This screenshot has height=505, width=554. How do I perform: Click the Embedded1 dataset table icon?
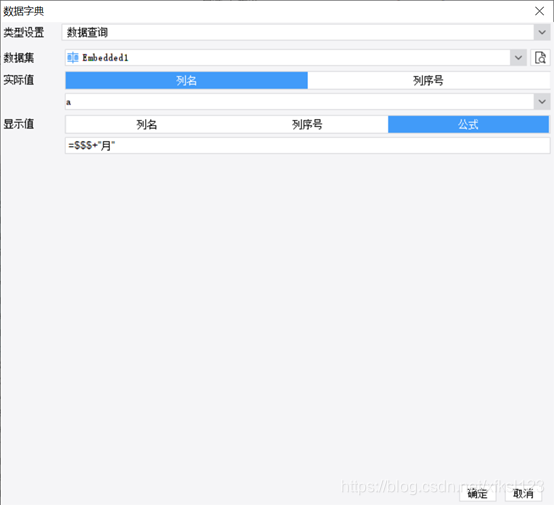point(73,57)
